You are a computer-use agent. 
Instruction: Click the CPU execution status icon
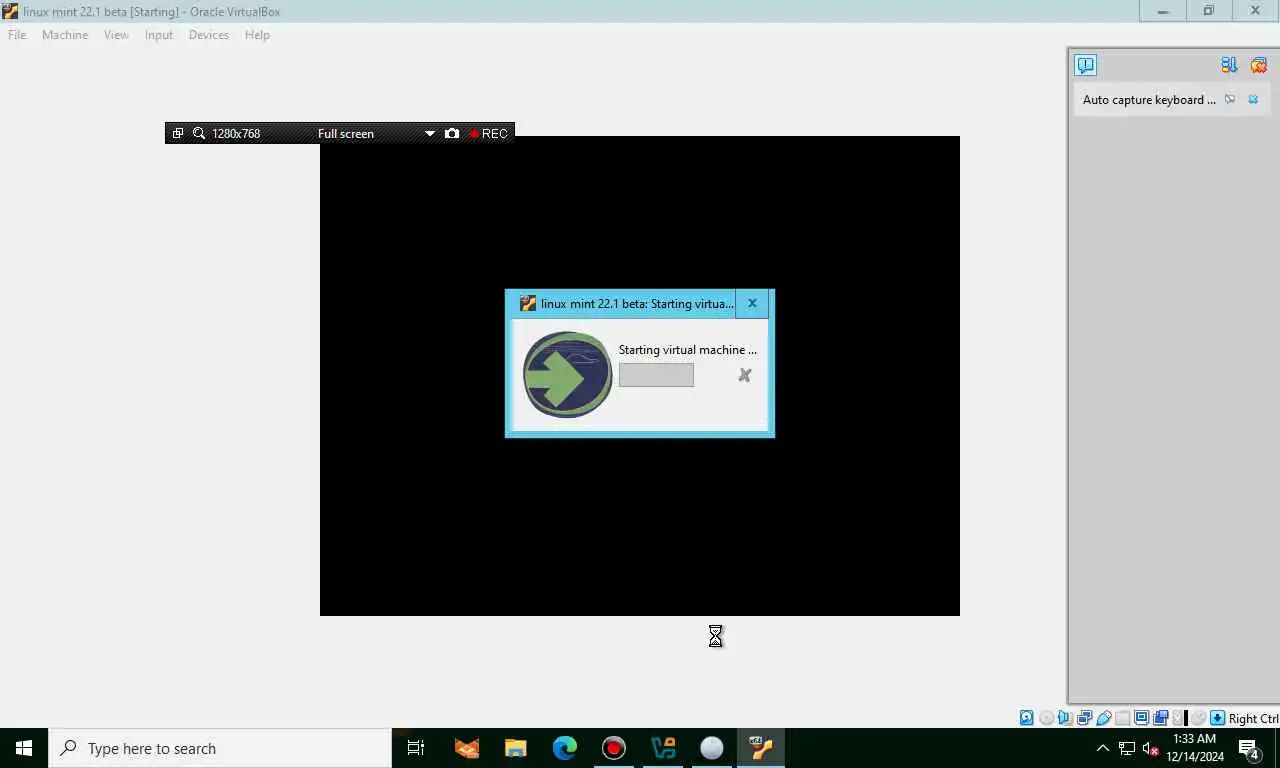(1179, 718)
